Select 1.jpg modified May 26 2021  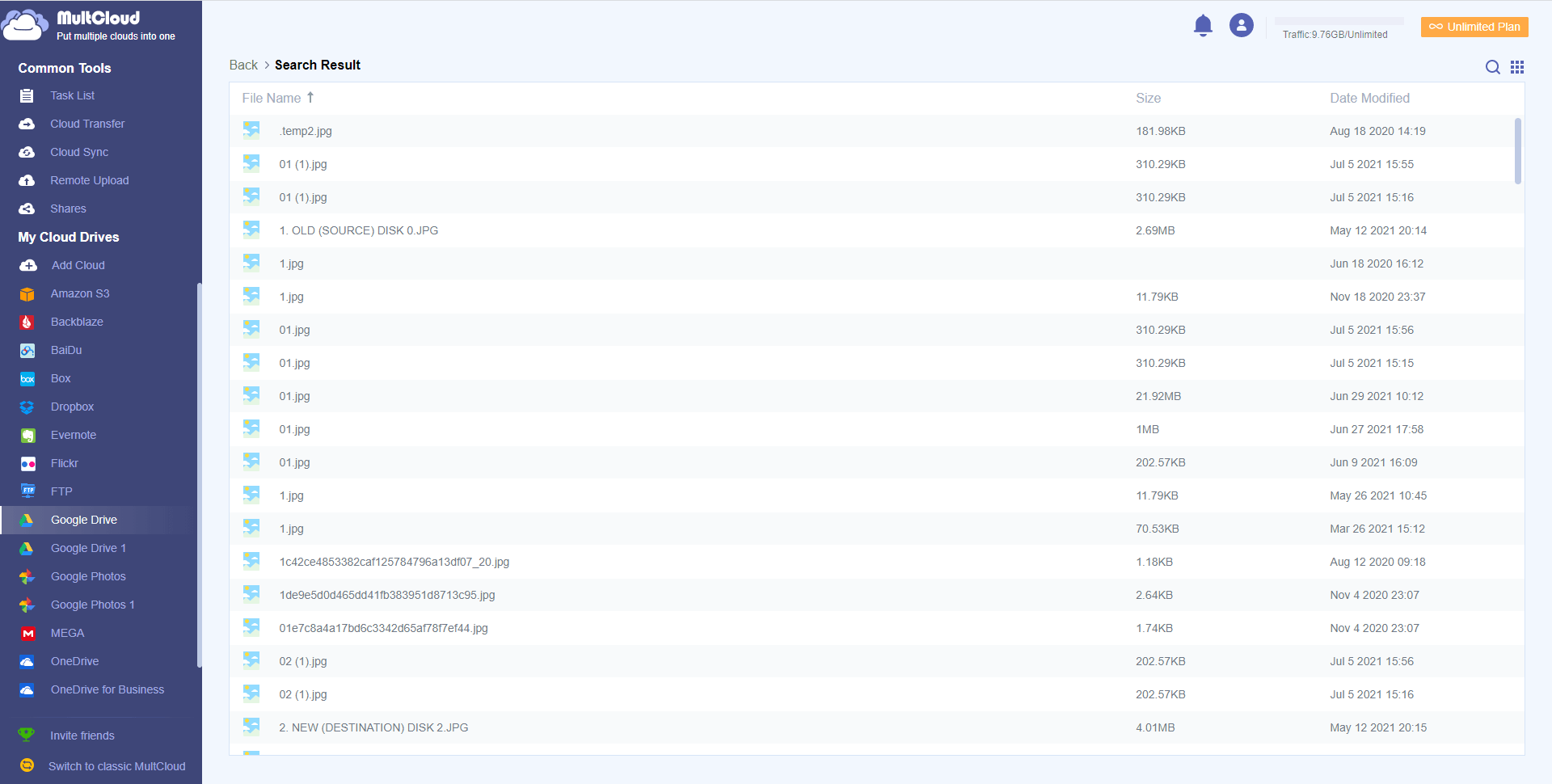point(876,495)
